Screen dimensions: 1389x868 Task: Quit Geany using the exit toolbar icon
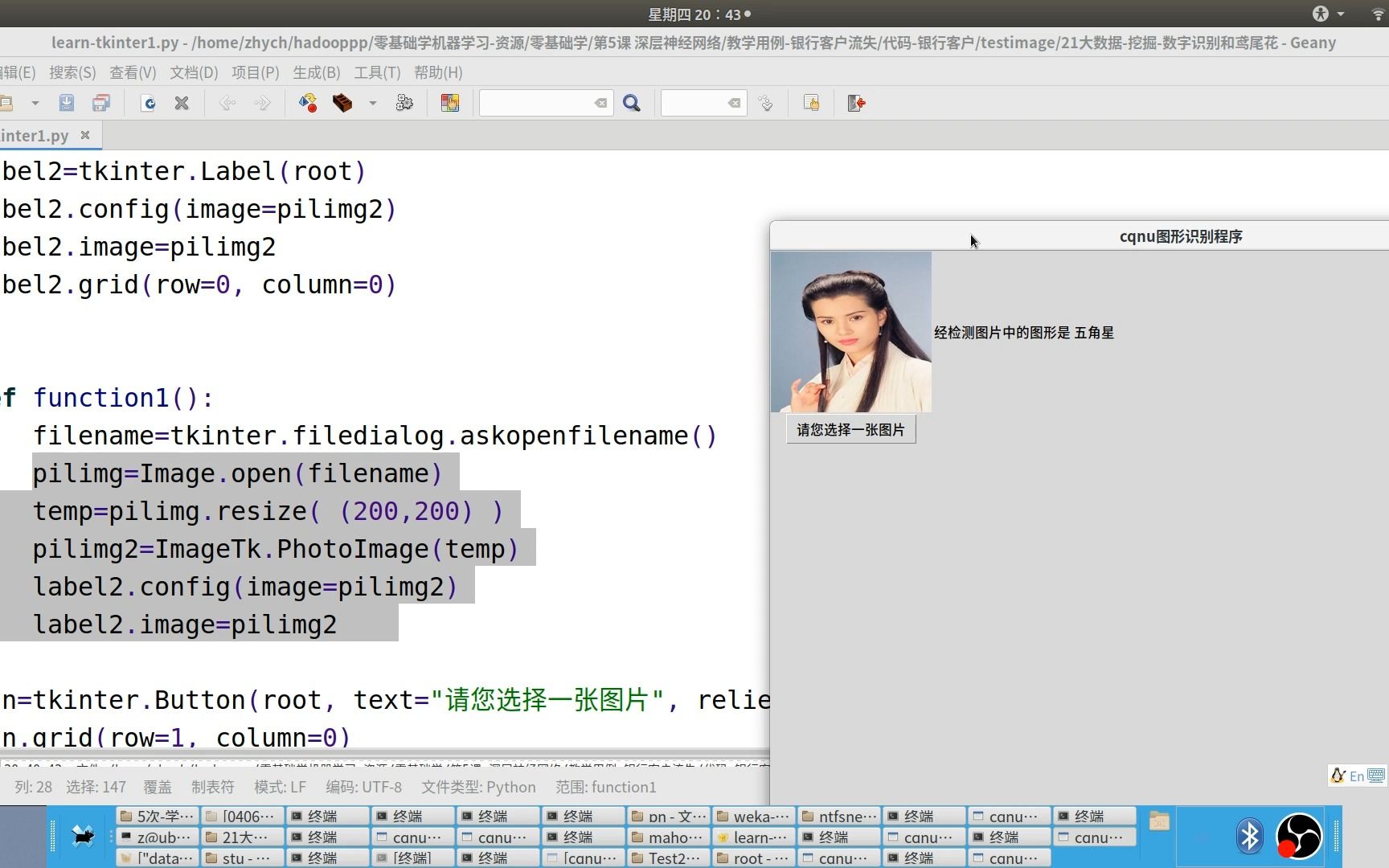pos(856,103)
